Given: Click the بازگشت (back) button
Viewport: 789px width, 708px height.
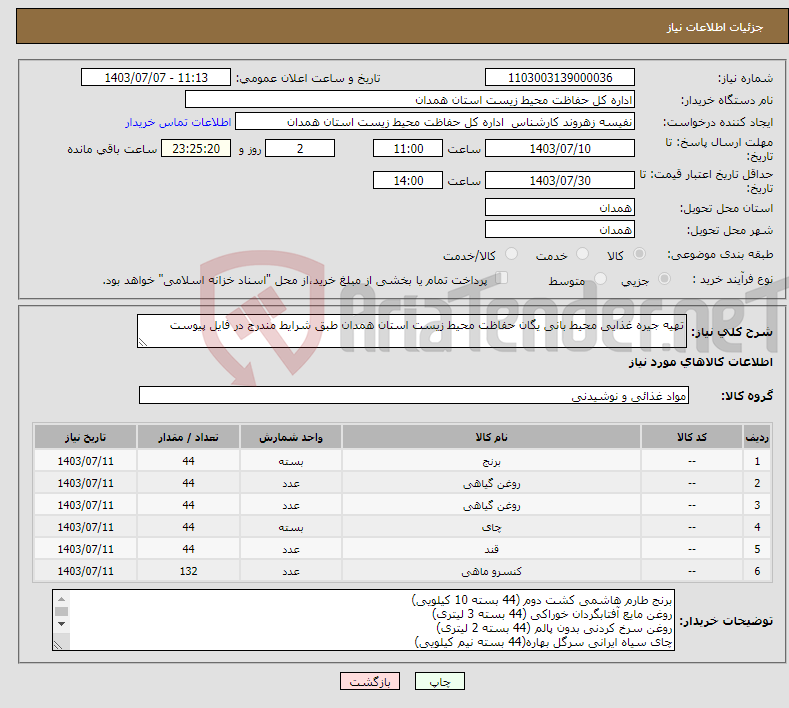Looking at the screenshot, I should pyautogui.click(x=370, y=681).
